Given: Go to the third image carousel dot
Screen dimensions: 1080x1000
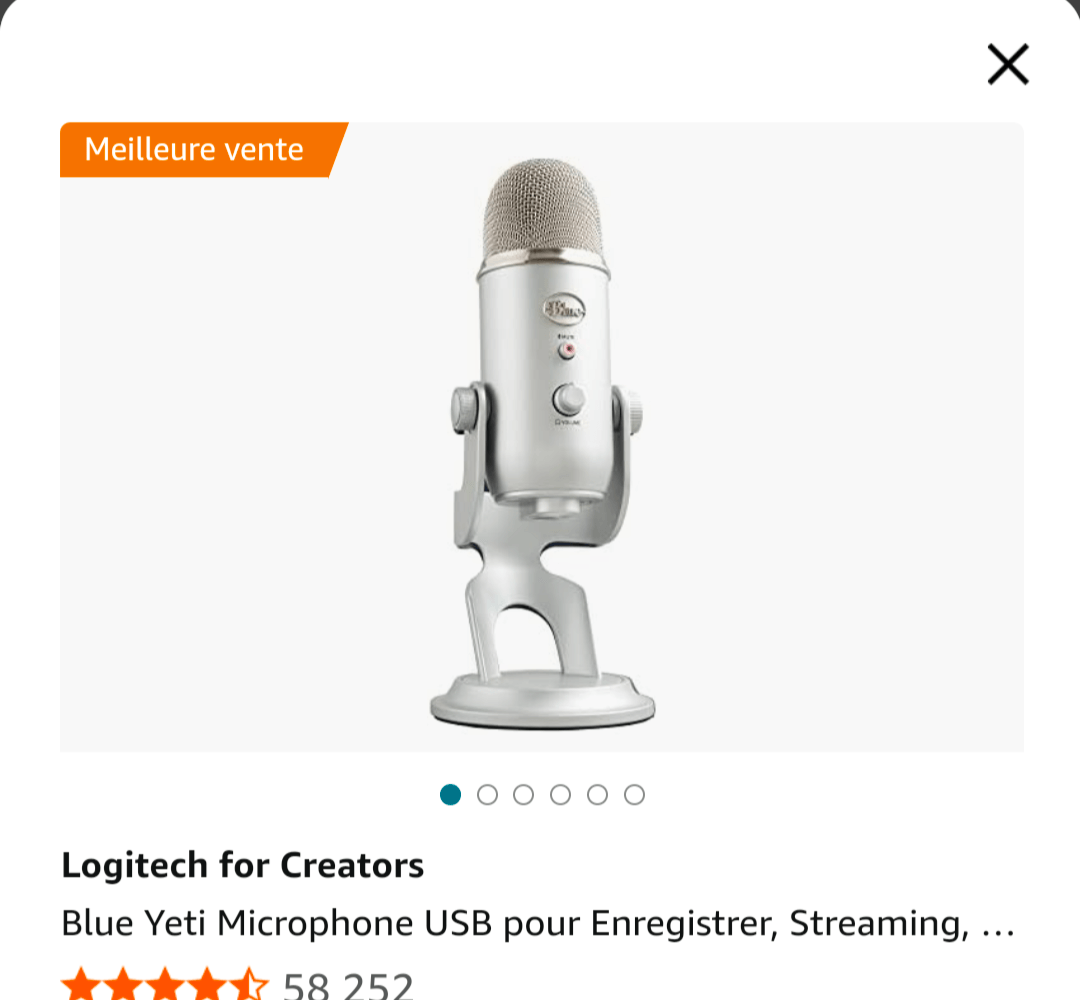Looking at the screenshot, I should tap(523, 794).
